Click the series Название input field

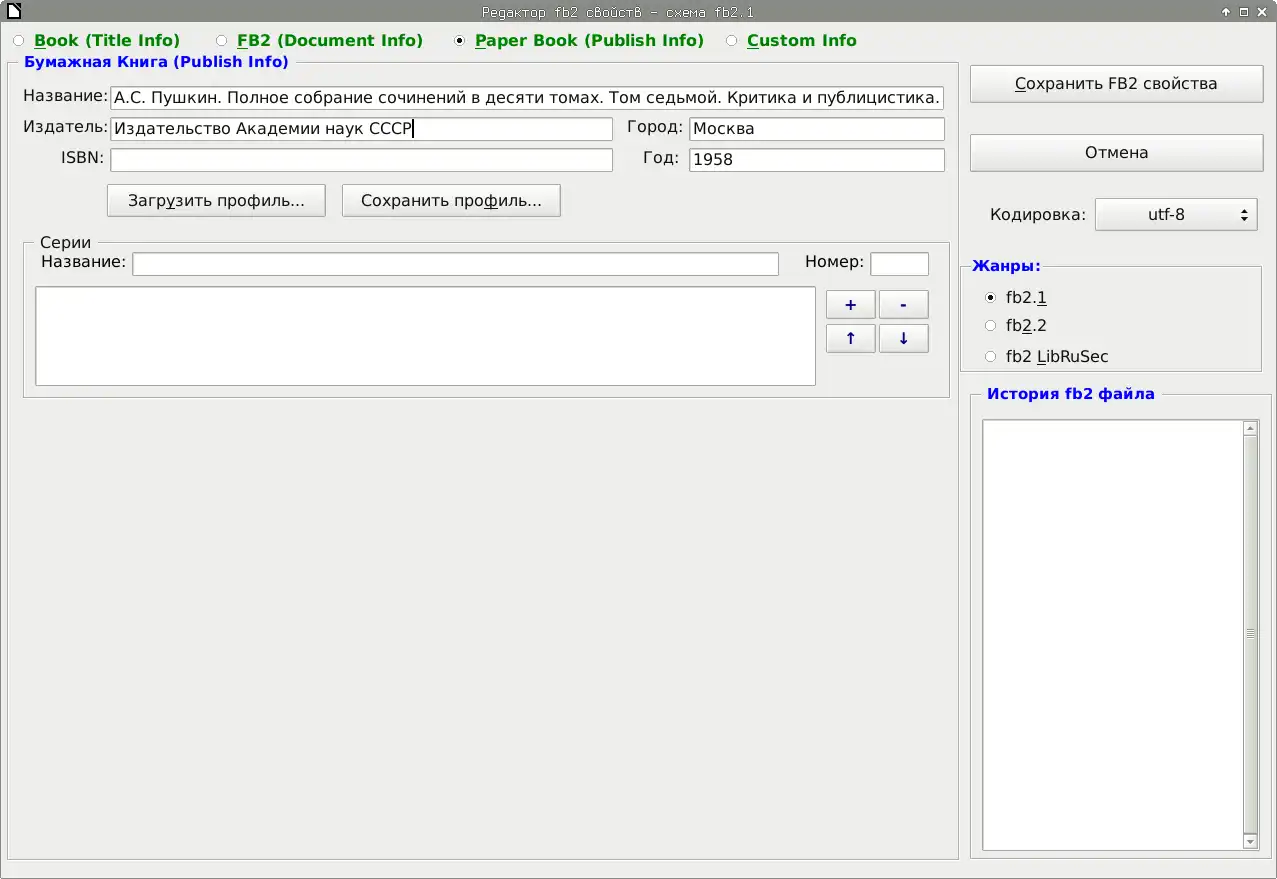(x=455, y=264)
